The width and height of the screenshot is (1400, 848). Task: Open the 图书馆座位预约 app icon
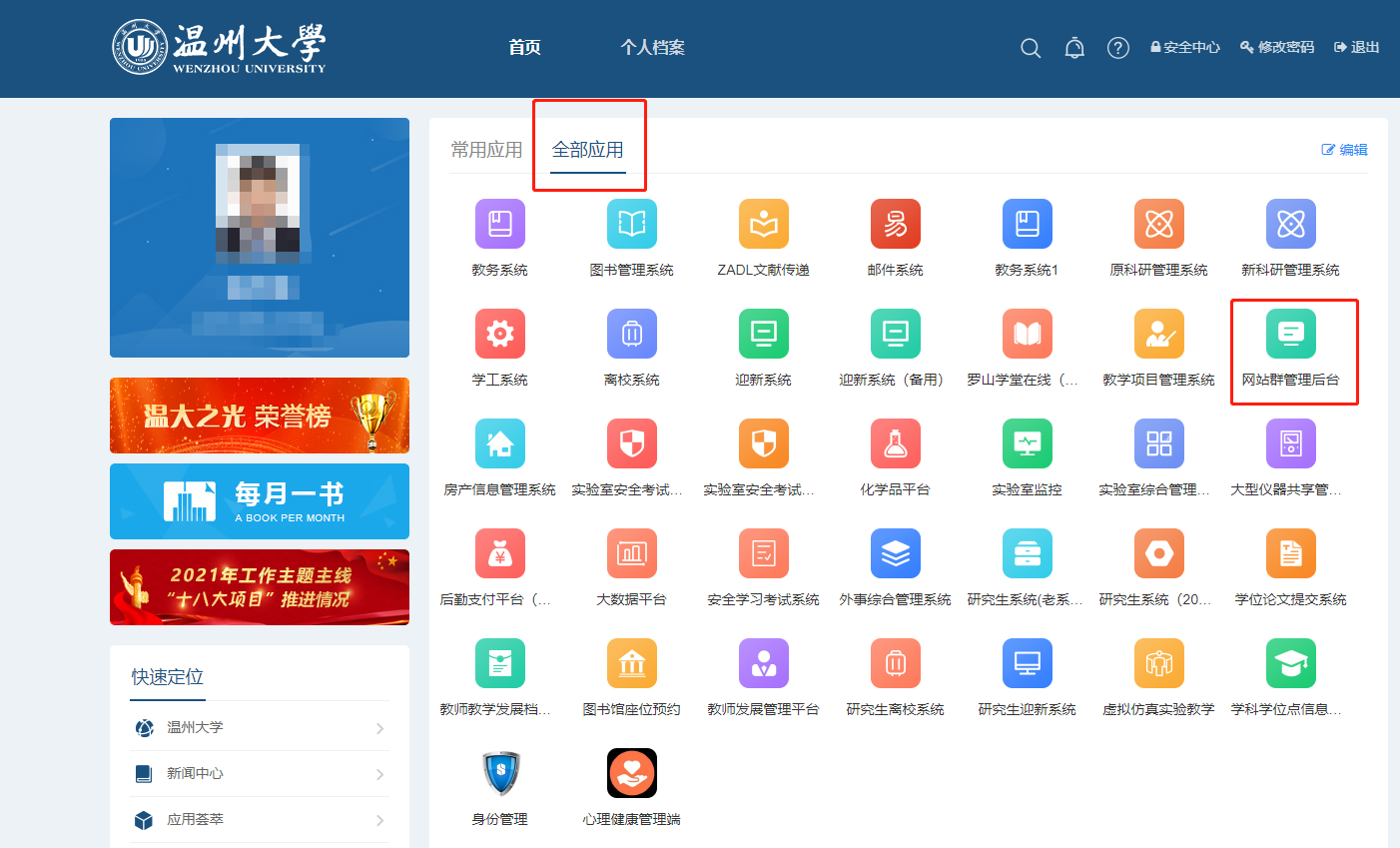(x=631, y=663)
